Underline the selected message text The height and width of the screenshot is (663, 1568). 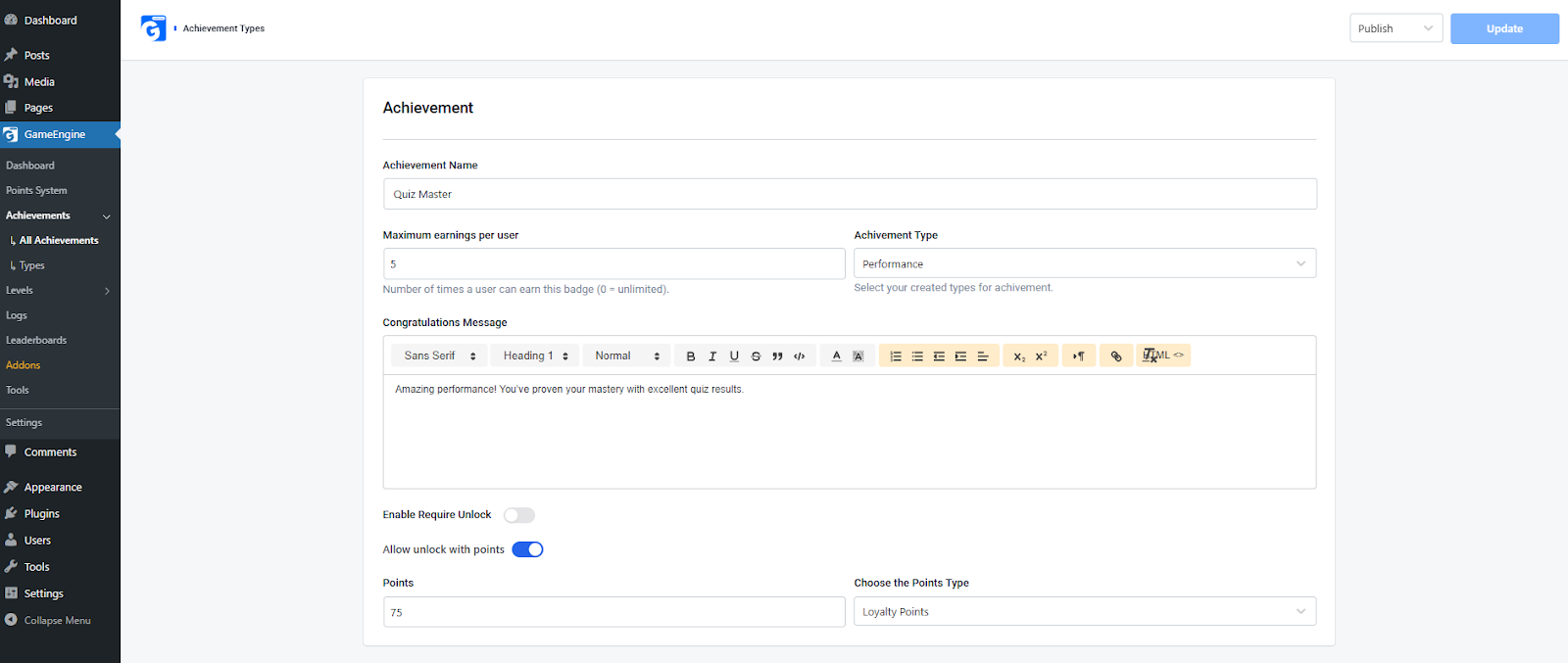pos(734,356)
